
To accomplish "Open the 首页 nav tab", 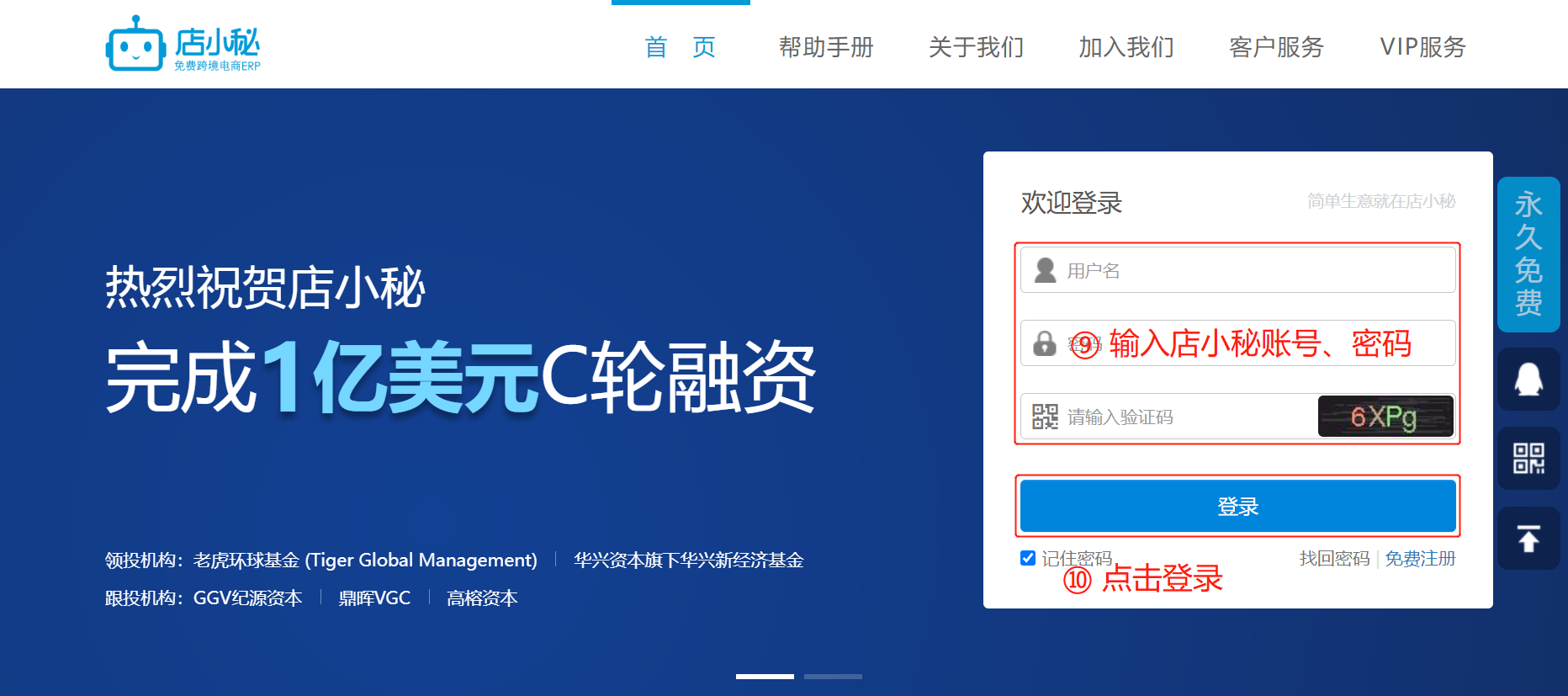I will (681, 47).
